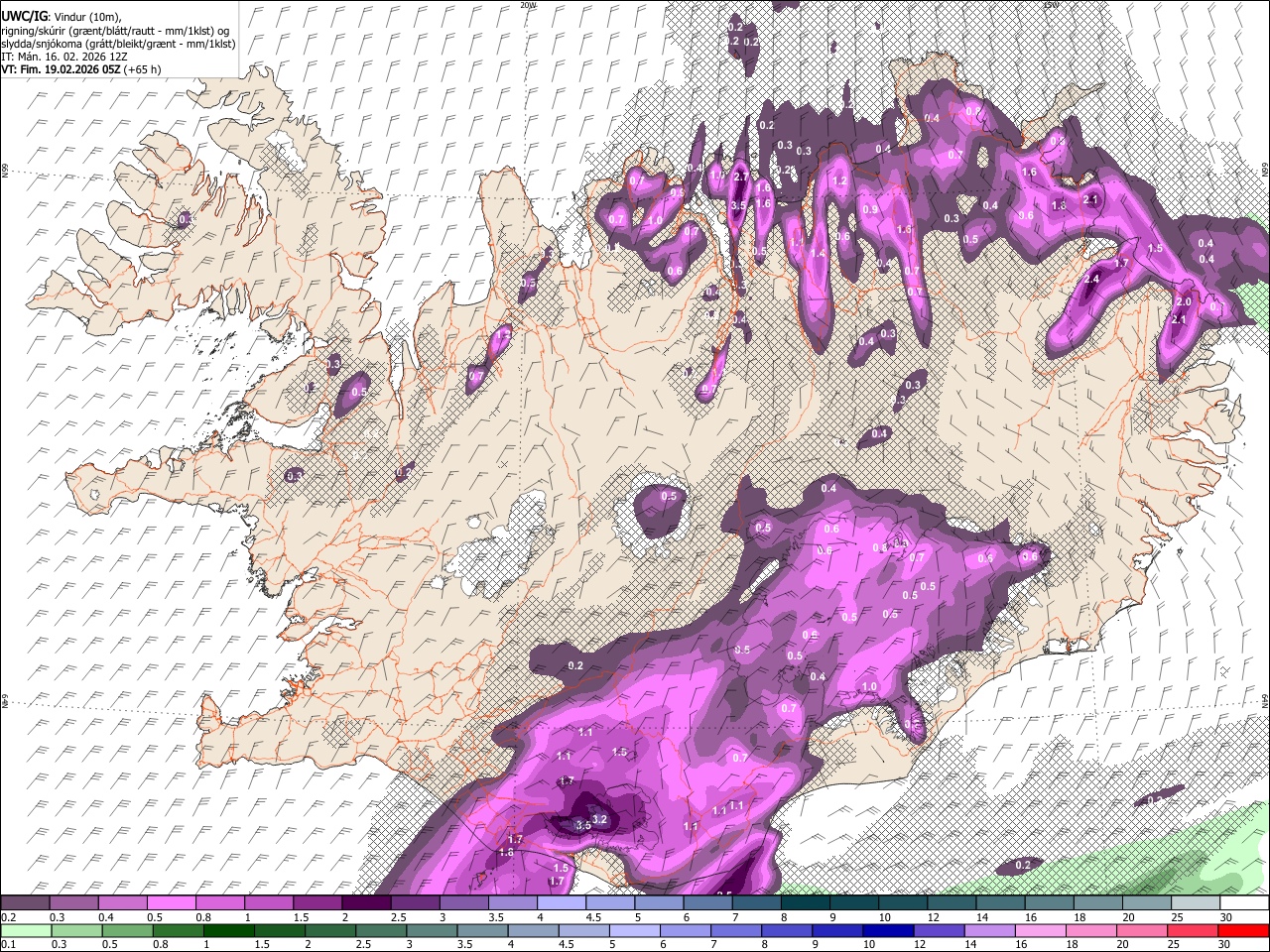Select green-scale swatch between 0.5 and 0.8
The height and width of the screenshot is (952, 1270).
tap(127, 930)
